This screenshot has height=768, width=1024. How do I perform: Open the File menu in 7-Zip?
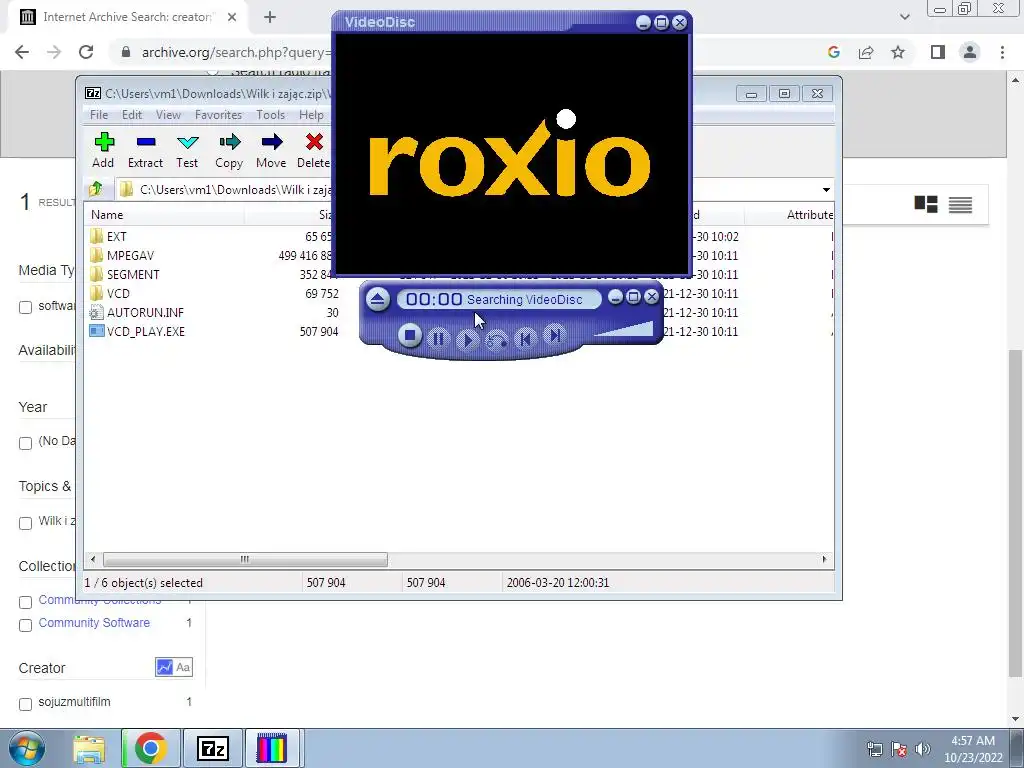pos(99,115)
